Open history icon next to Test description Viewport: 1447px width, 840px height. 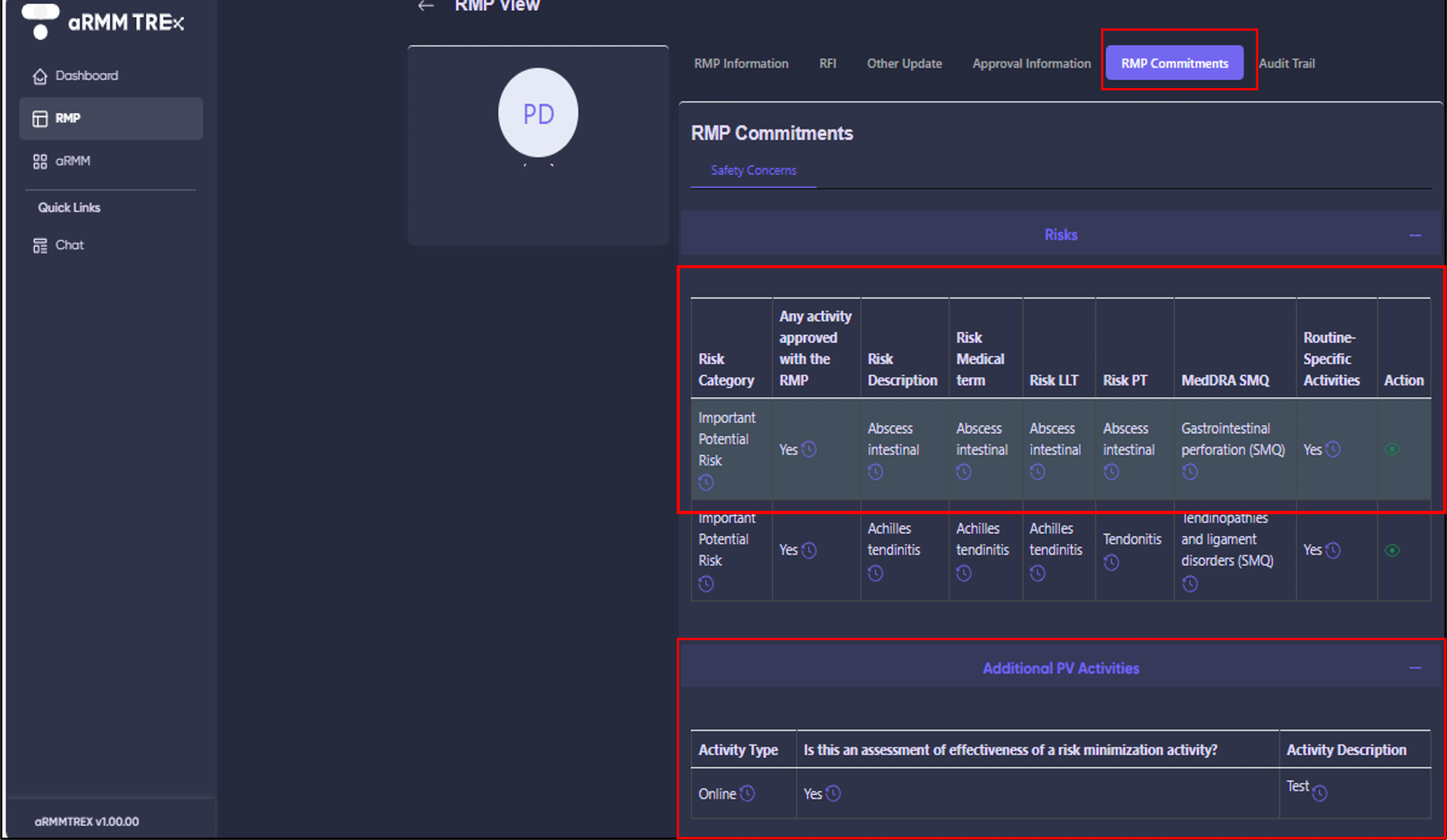click(1320, 793)
